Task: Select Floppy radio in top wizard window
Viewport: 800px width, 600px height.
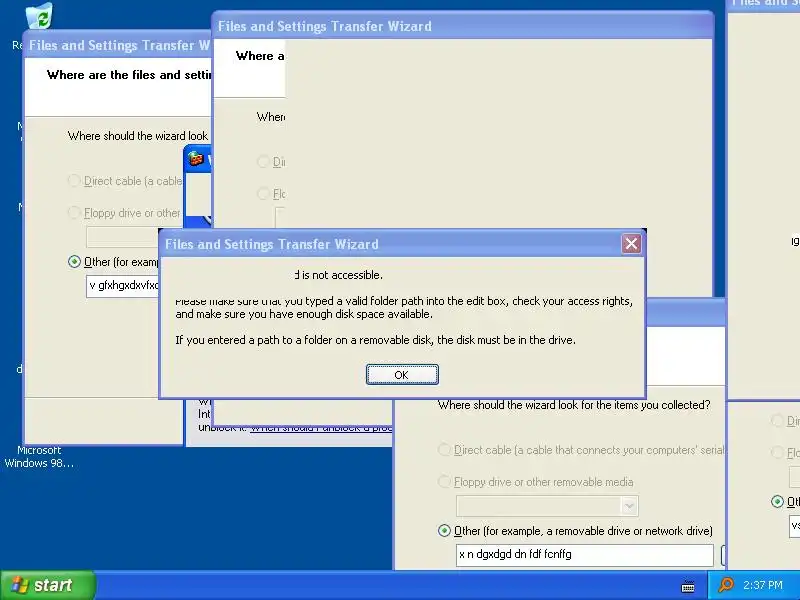Action: tap(263, 193)
